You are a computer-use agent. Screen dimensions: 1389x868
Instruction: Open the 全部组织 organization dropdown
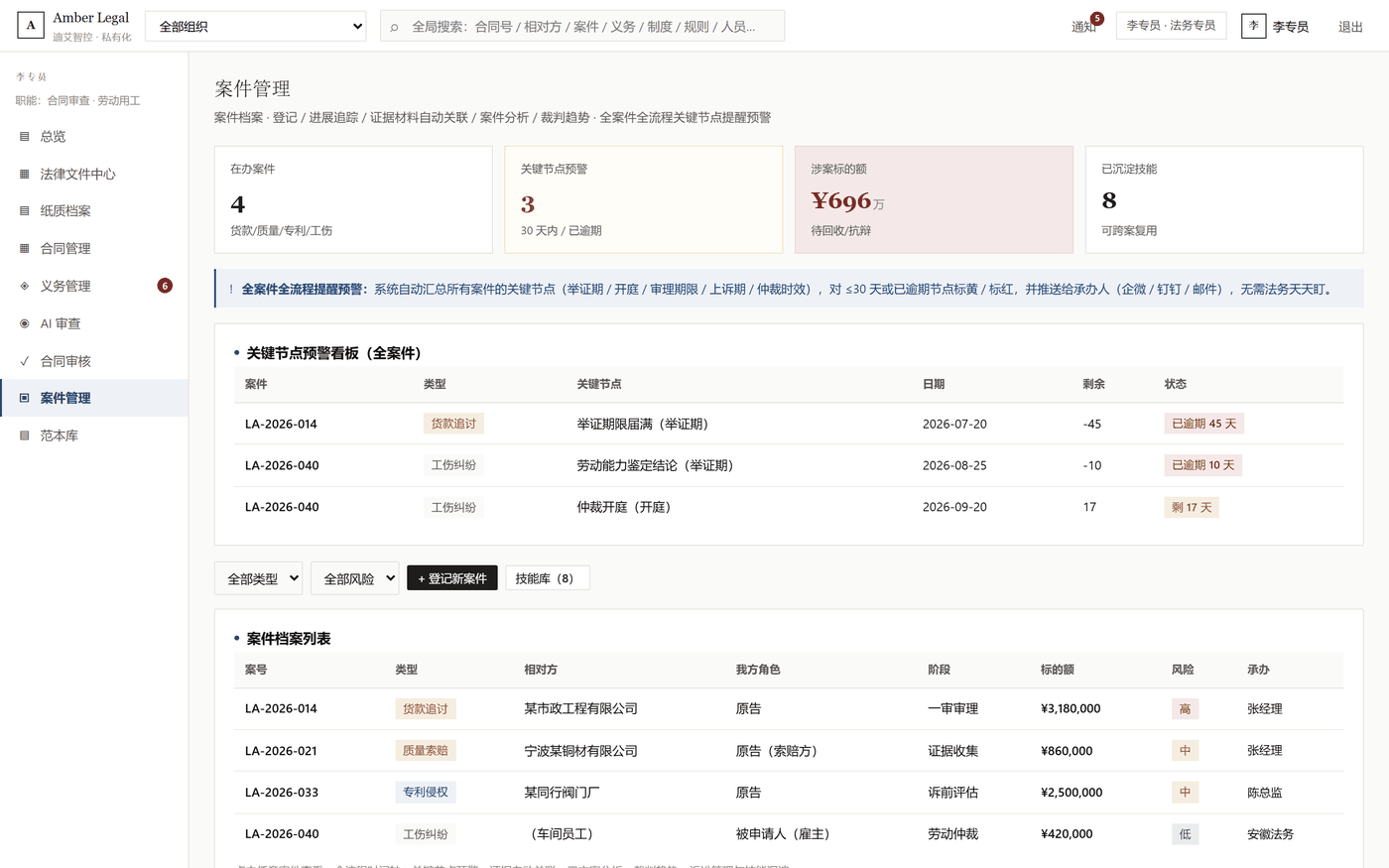(x=256, y=26)
